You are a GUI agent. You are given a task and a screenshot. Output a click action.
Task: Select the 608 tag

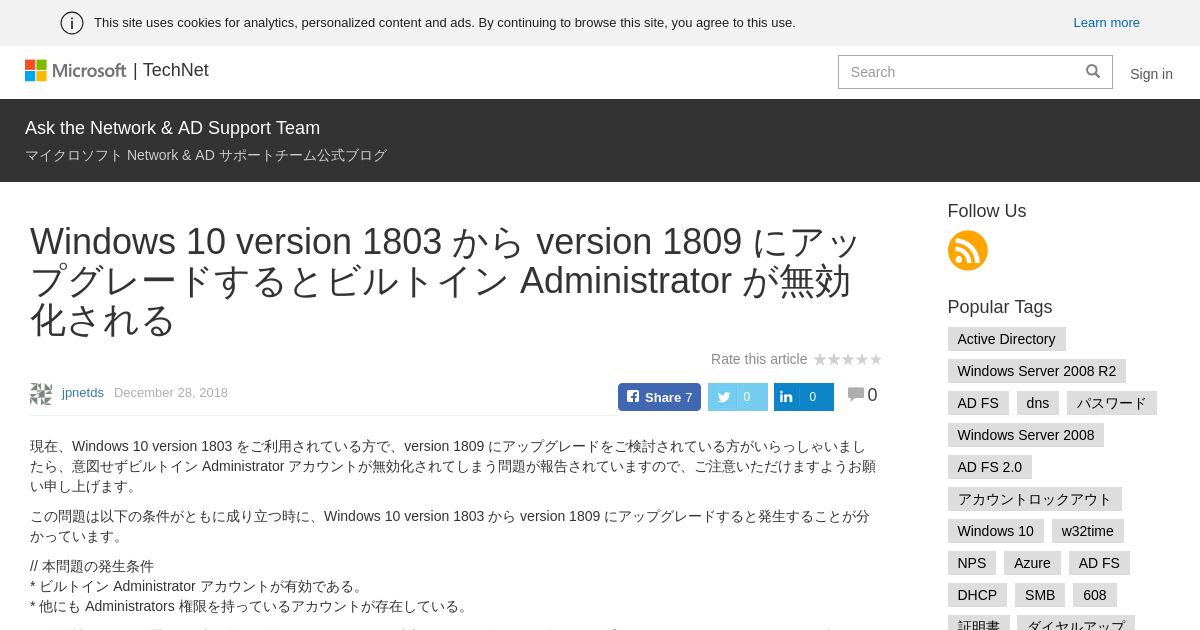click(x=1095, y=595)
